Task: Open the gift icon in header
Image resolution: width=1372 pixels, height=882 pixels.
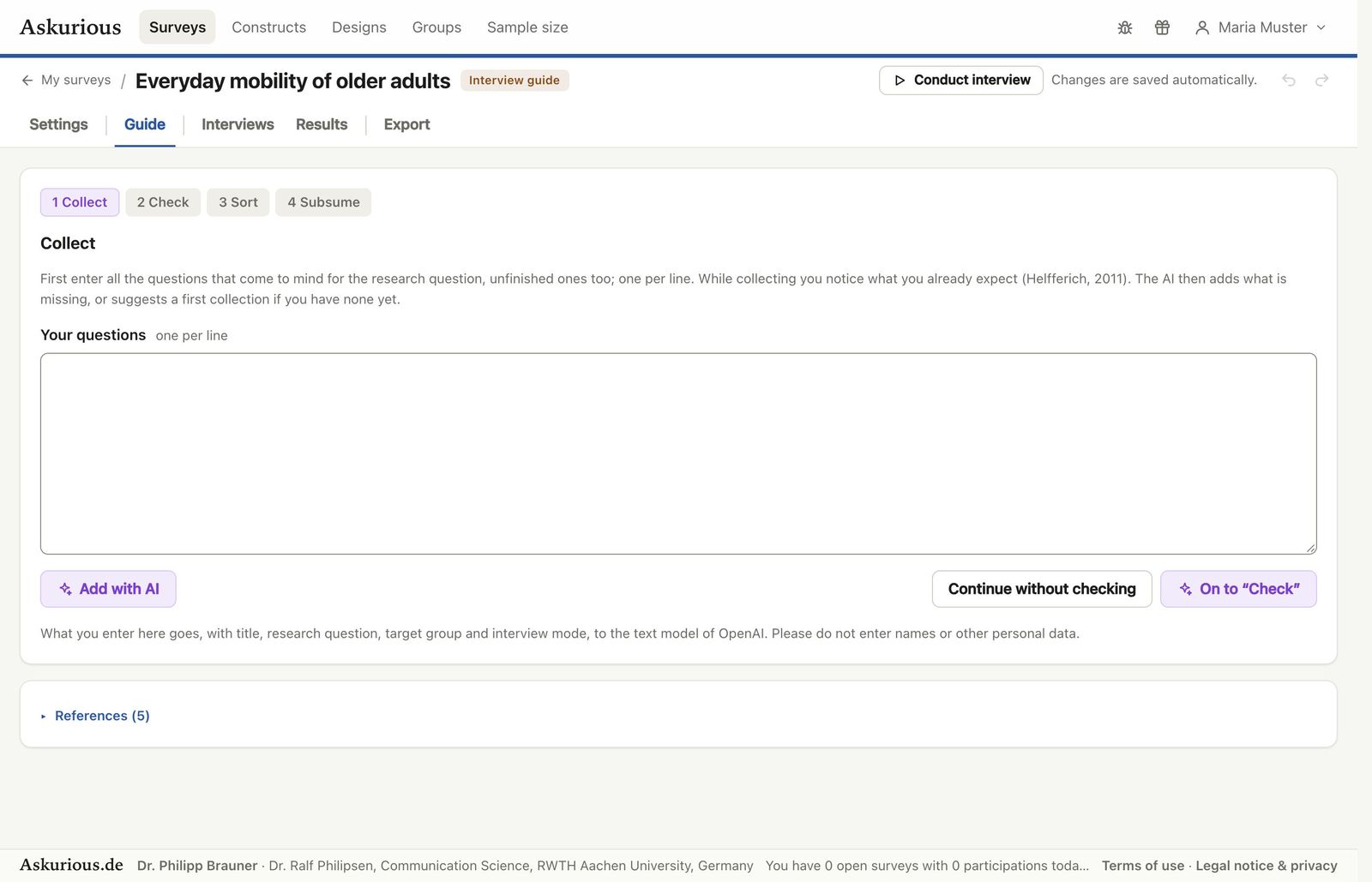Action: pos(1162,27)
